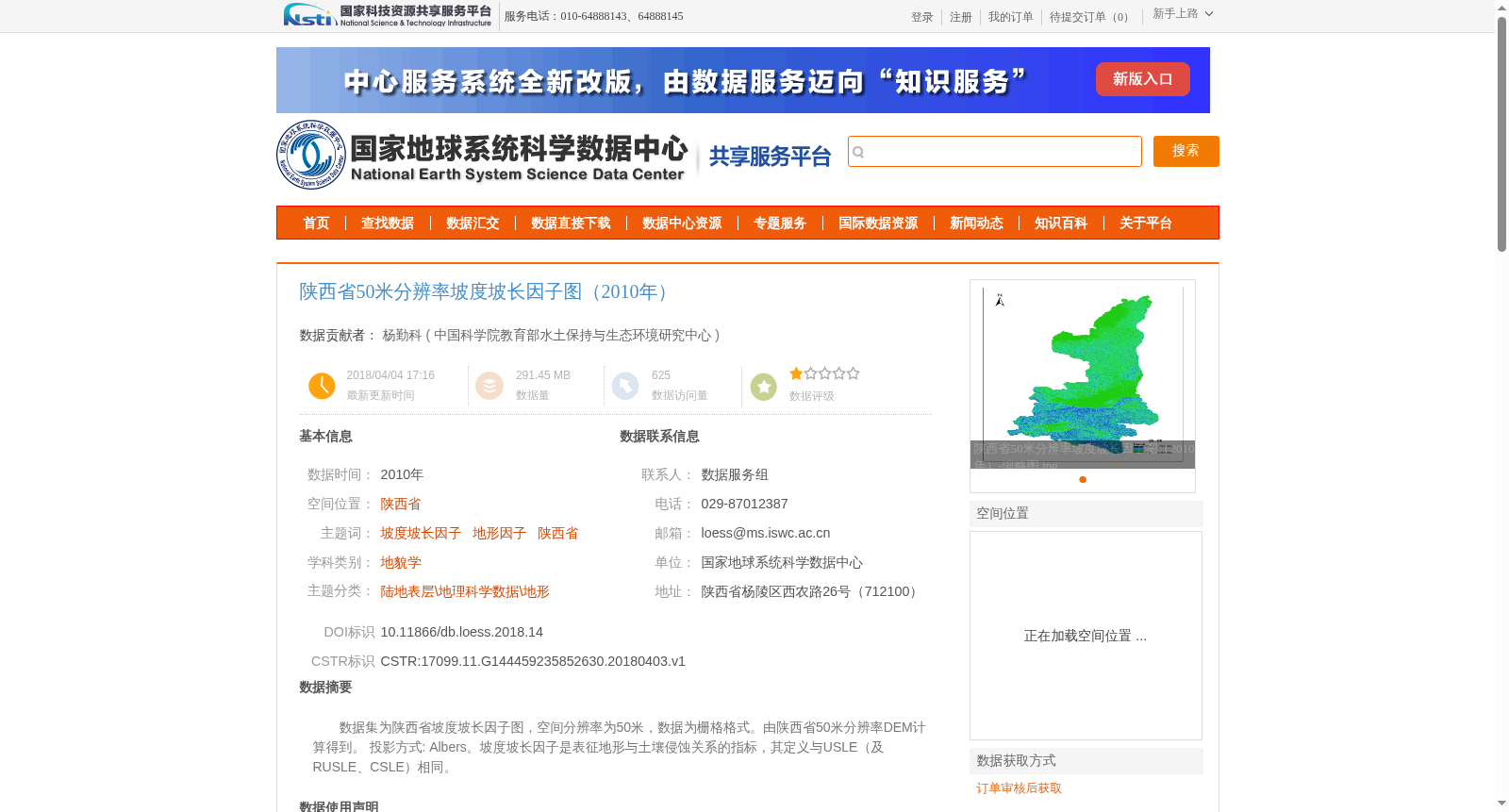Viewport: 1509px width, 812px height.
Task: Open the 知识百科 menu item
Action: tap(1061, 224)
